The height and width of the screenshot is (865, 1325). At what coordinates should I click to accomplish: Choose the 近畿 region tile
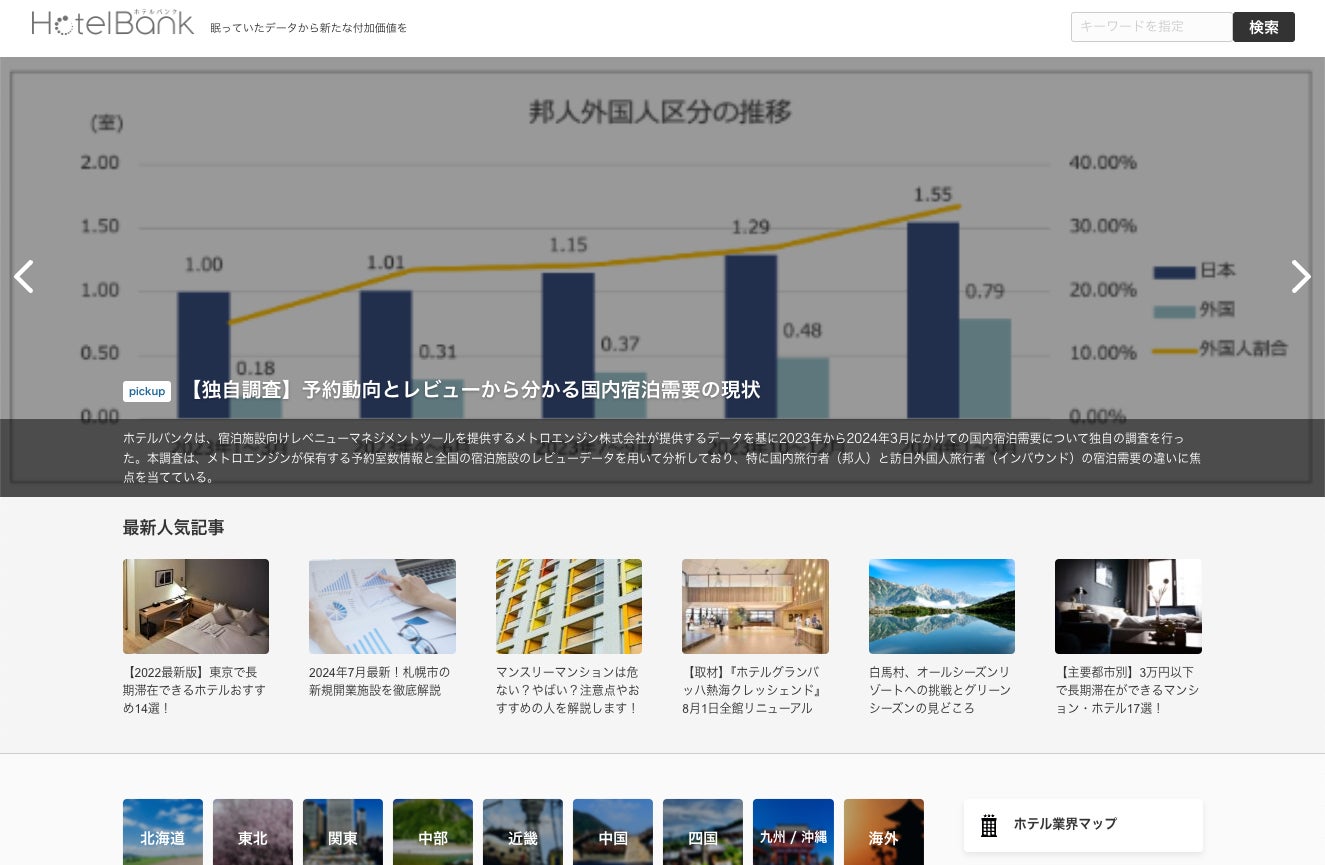click(x=523, y=833)
